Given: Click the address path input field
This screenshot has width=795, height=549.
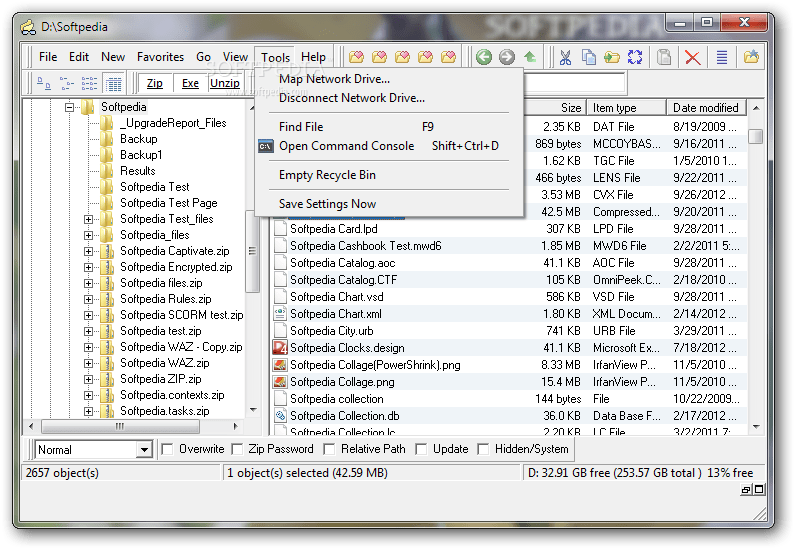Looking at the screenshot, I should pyautogui.click(x=575, y=83).
